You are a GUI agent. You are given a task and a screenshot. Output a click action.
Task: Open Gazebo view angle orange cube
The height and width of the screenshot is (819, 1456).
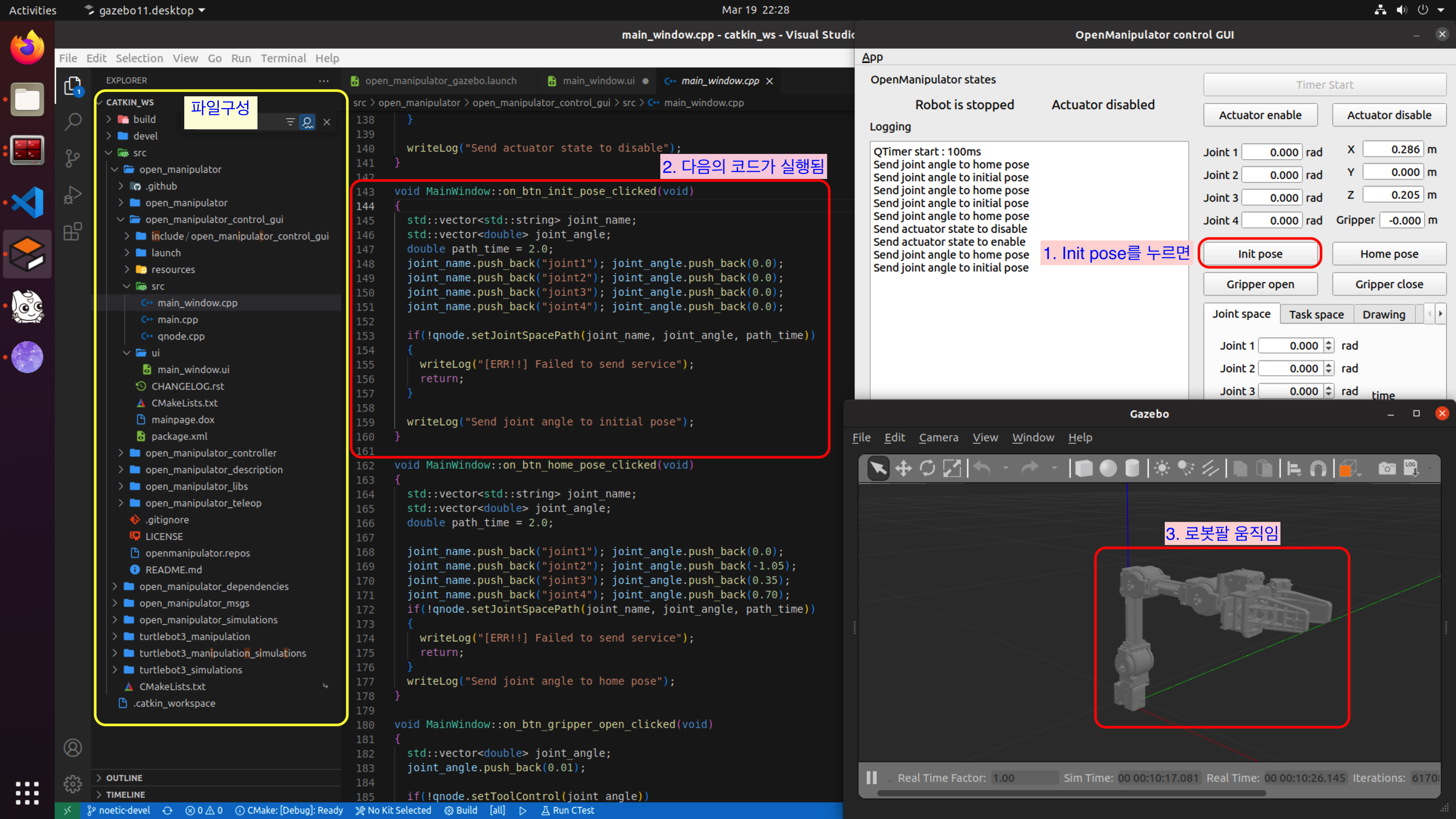(x=1349, y=468)
